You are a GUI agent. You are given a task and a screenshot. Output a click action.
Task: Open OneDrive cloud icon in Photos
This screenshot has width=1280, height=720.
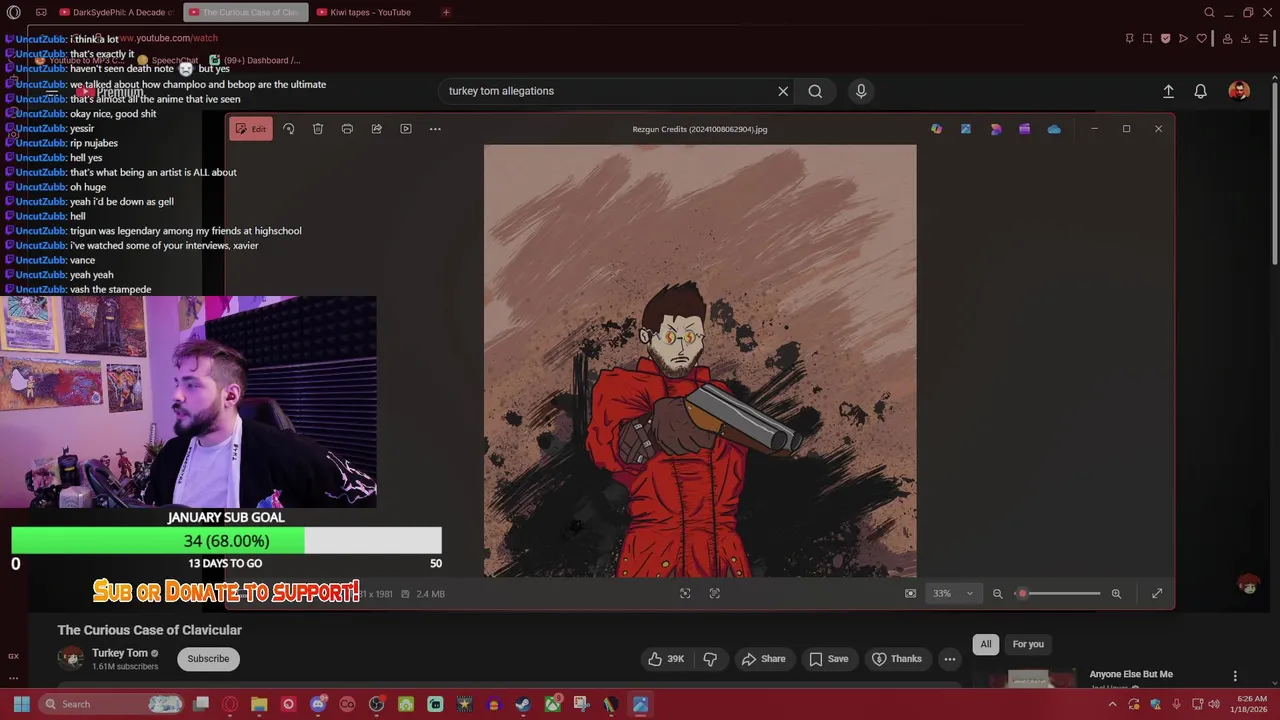pos(1054,129)
